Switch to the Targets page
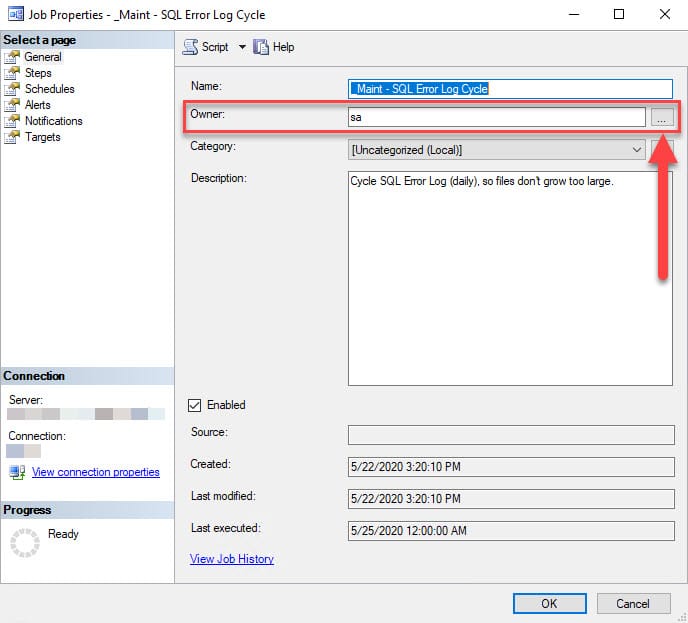The height and width of the screenshot is (623, 688). pos(43,137)
